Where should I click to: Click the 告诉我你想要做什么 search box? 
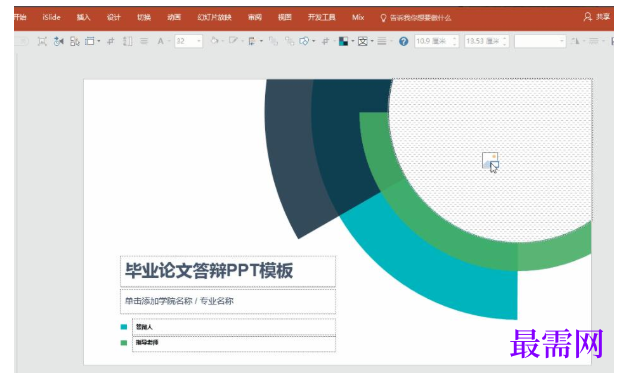tap(416, 18)
